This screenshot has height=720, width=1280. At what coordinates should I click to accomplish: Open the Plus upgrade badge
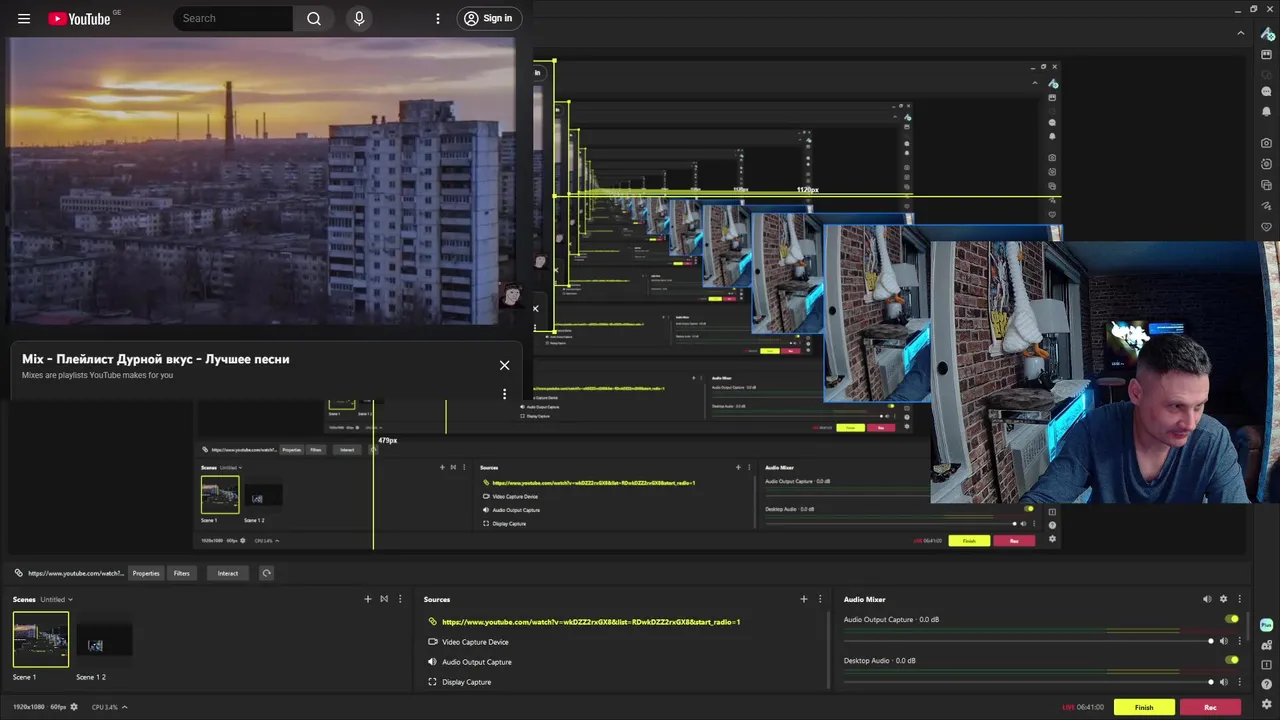click(x=1267, y=624)
